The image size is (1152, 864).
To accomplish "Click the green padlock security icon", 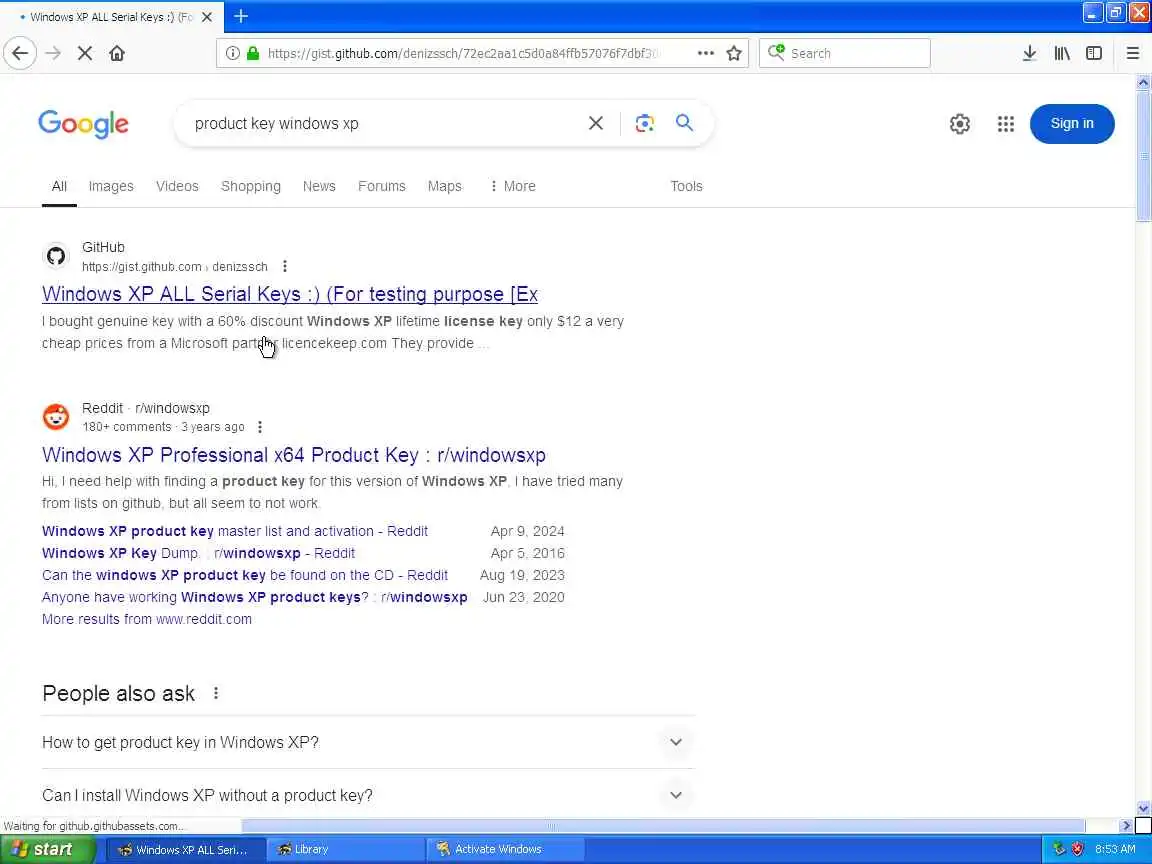I will click(253, 53).
